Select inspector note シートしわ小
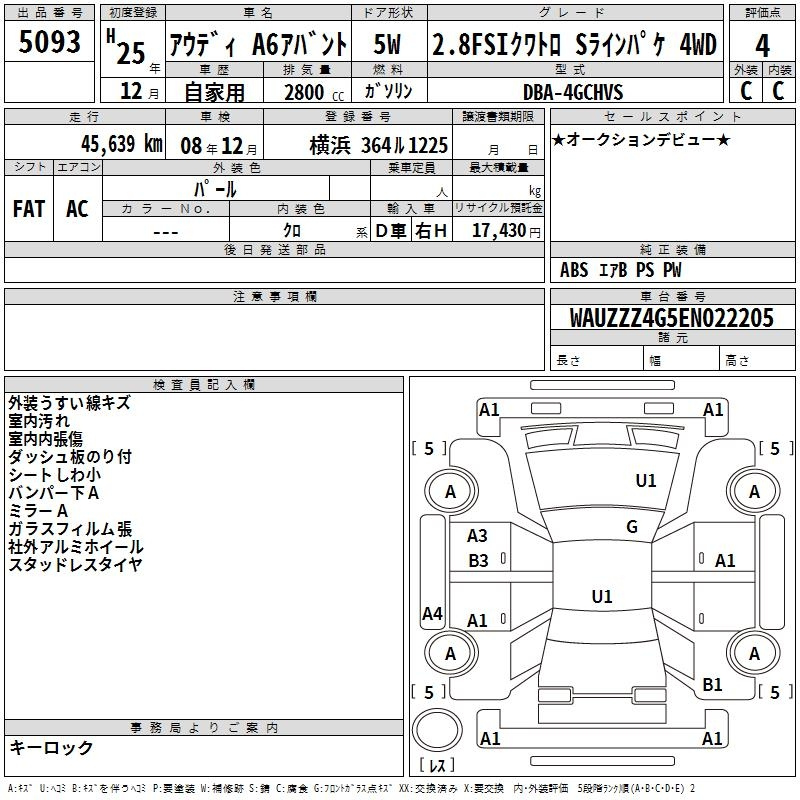This screenshot has width=800, height=800. click(x=55, y=474)
